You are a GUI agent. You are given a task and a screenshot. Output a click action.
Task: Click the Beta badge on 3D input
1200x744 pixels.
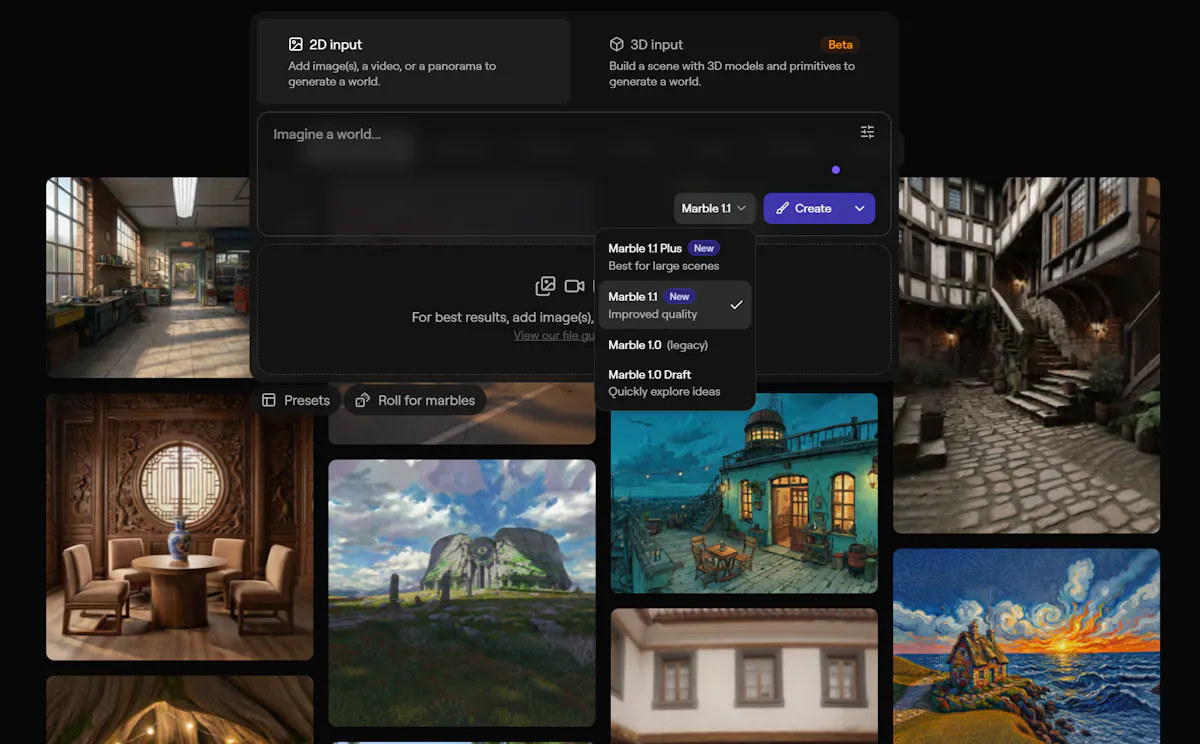(840, 45)
